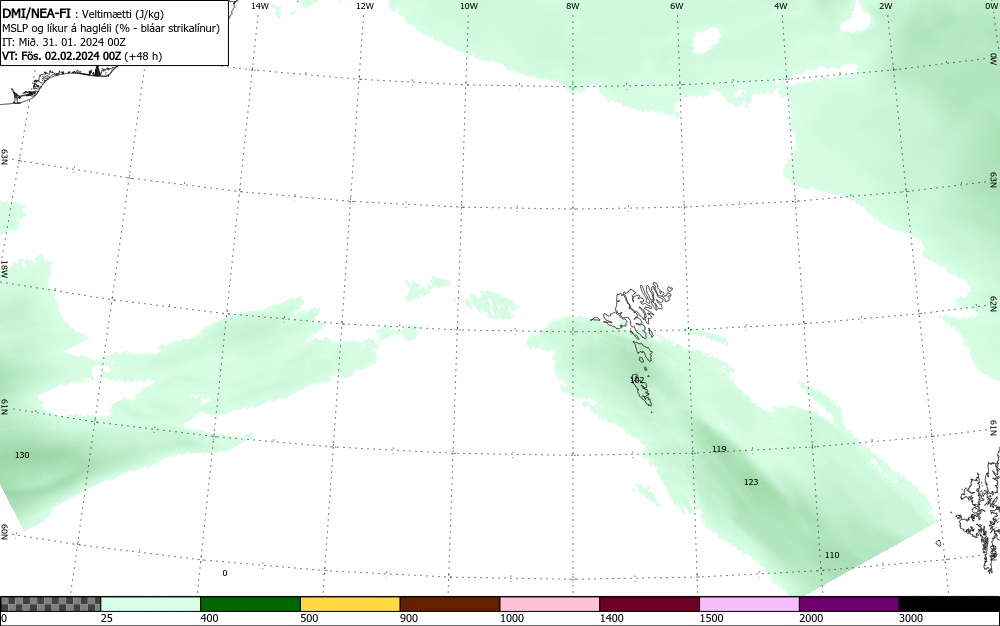The image size is (1000, 626).
Task: Pick the maroon 1400–1500 legend swatch
Action: 650,604
